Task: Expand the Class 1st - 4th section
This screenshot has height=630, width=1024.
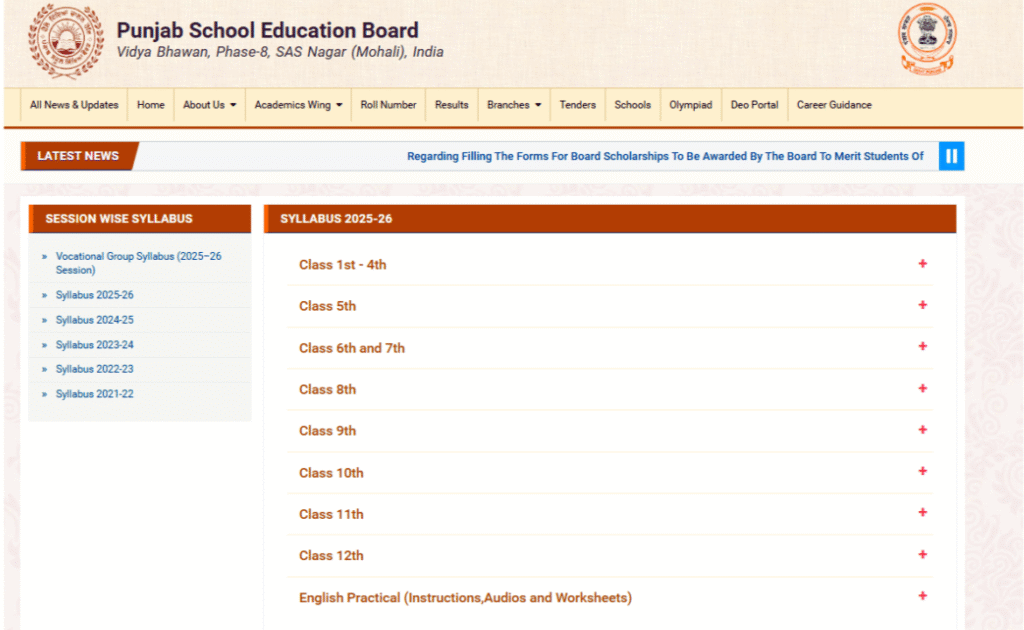Action: point(610,264)
